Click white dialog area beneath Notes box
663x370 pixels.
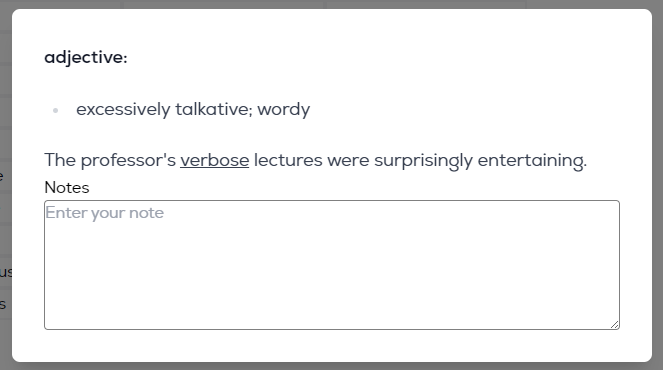[332, 346]
